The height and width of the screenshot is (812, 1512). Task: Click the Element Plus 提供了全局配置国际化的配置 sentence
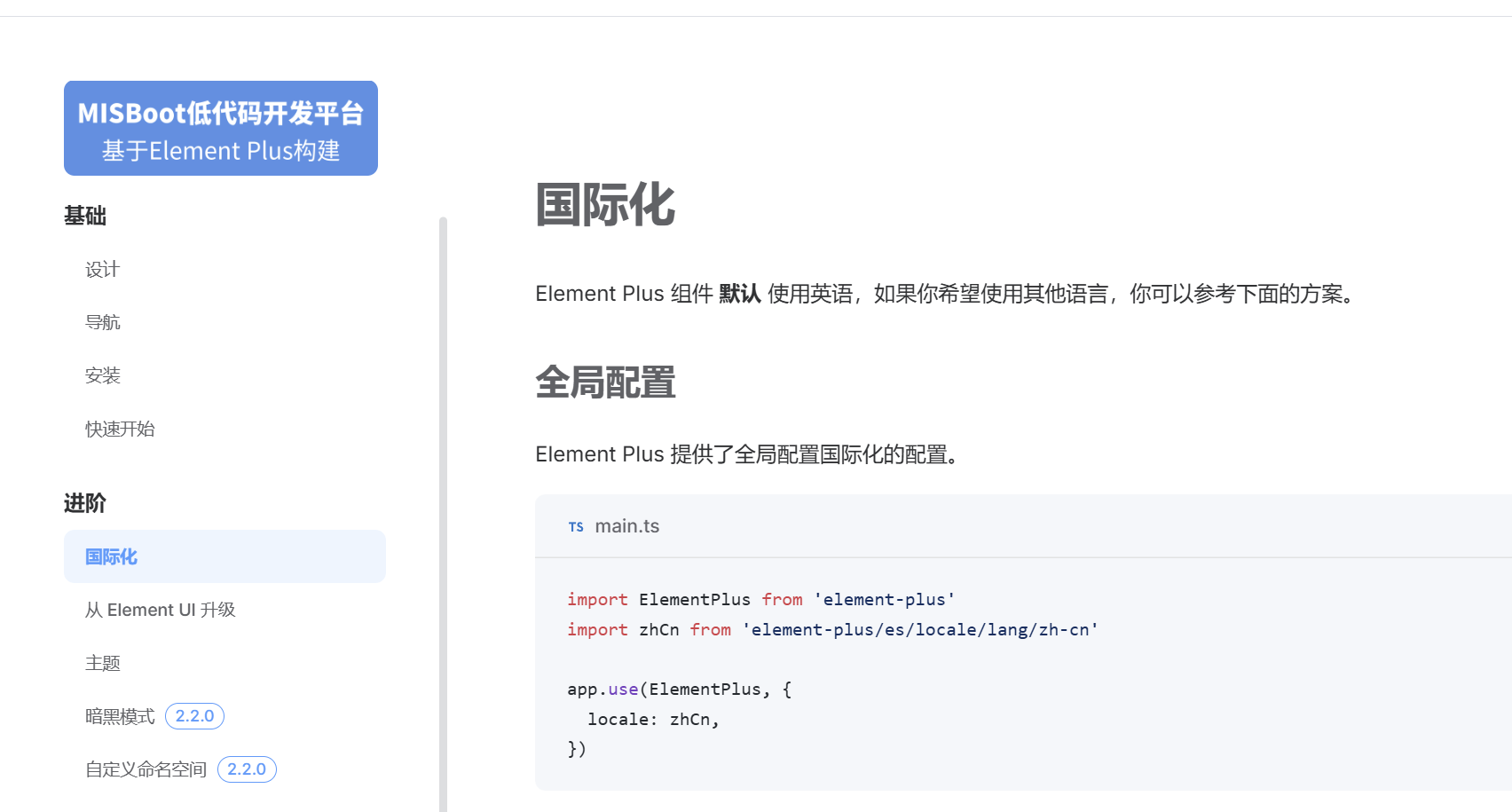[748, 454]
